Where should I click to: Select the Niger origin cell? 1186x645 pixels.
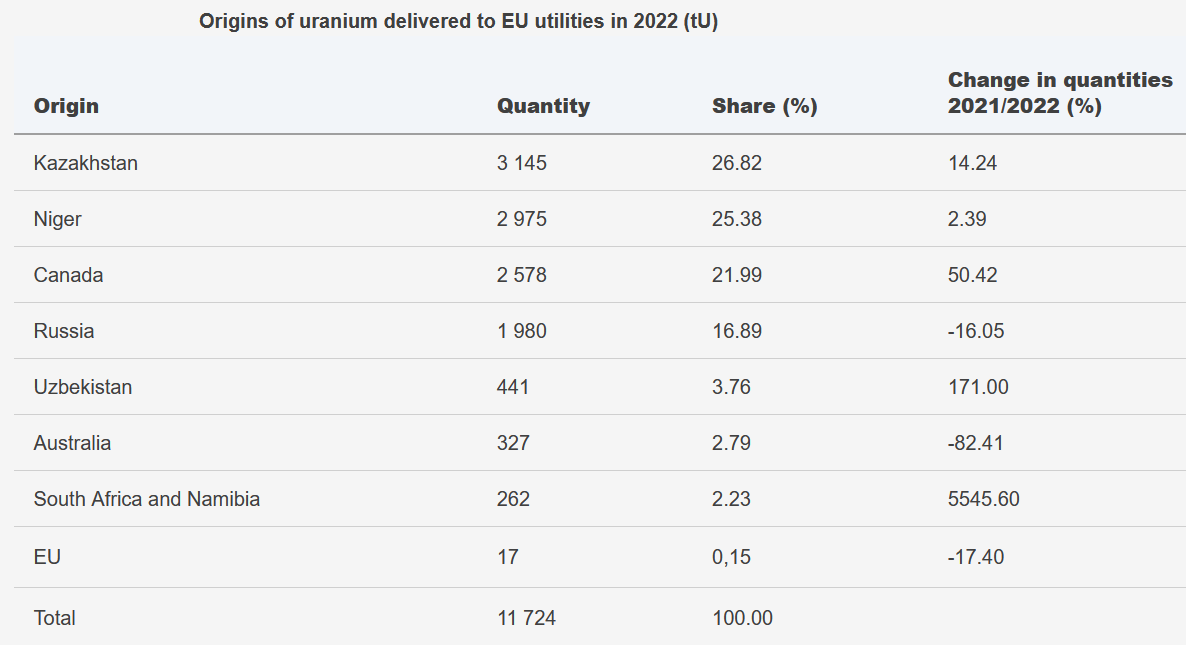coord(58,219)
